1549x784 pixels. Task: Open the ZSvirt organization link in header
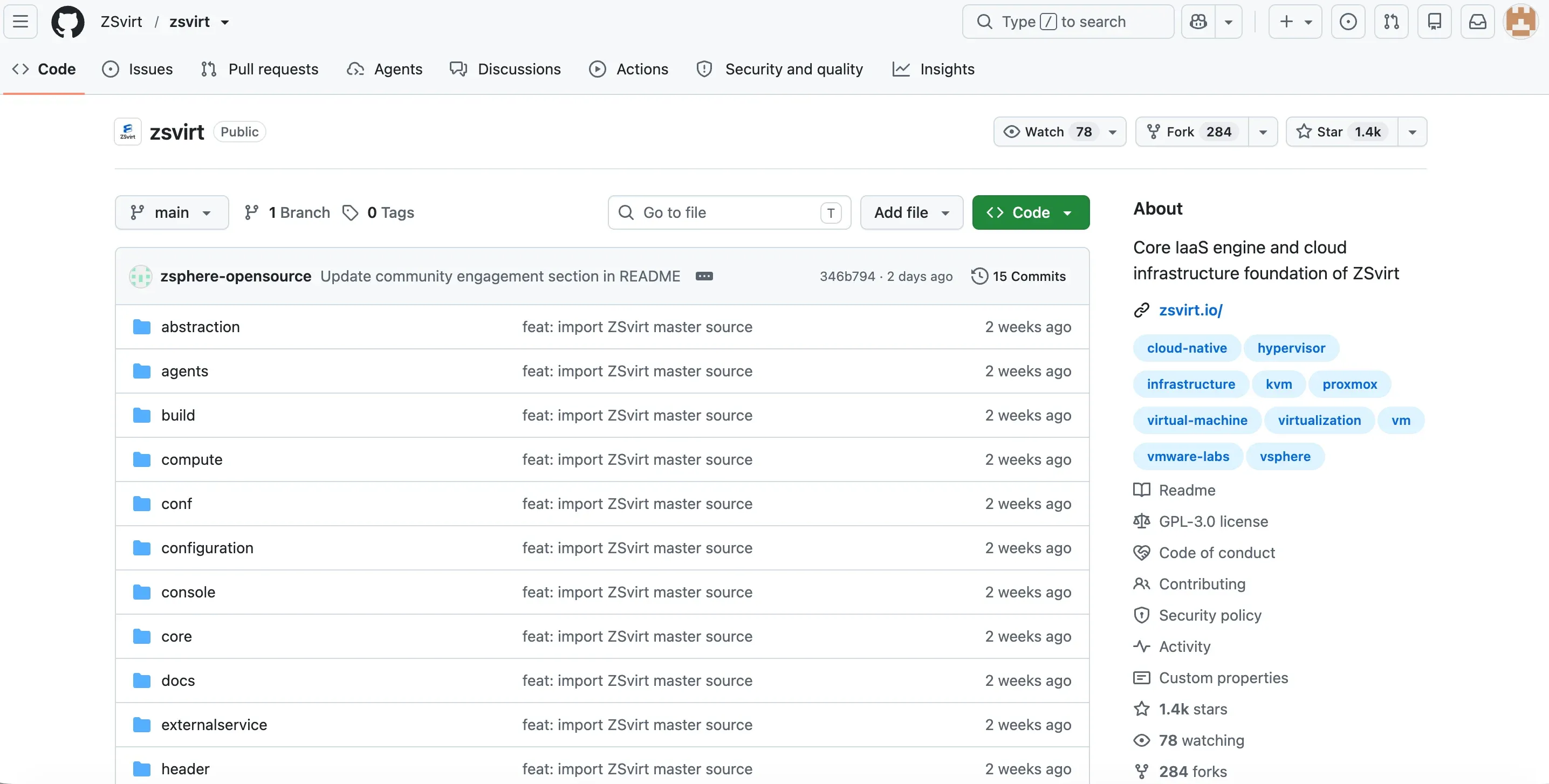(121, 22)
